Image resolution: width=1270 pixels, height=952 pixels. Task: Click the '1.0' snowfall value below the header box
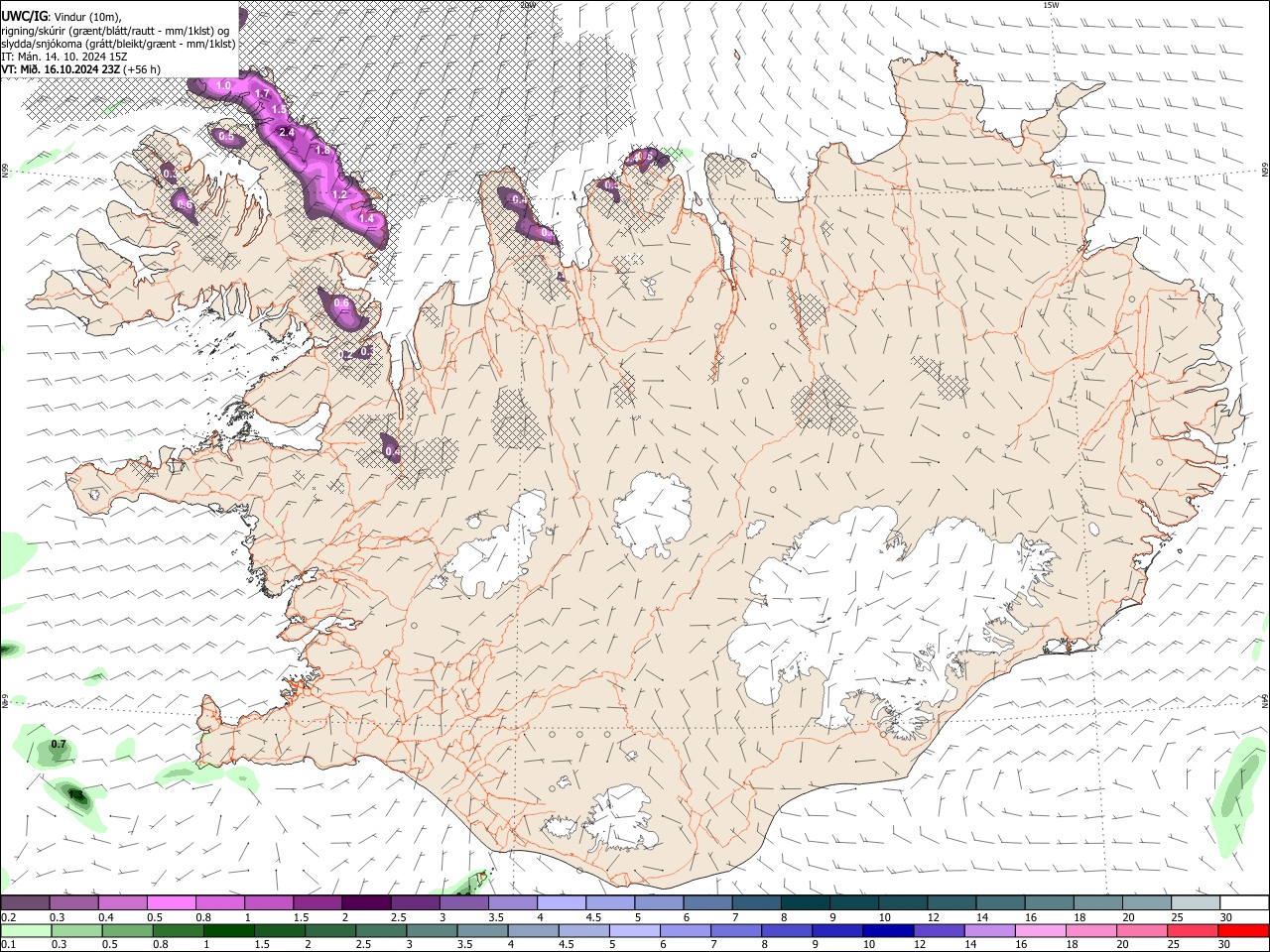pyautogui.click(x=223, y=86)
